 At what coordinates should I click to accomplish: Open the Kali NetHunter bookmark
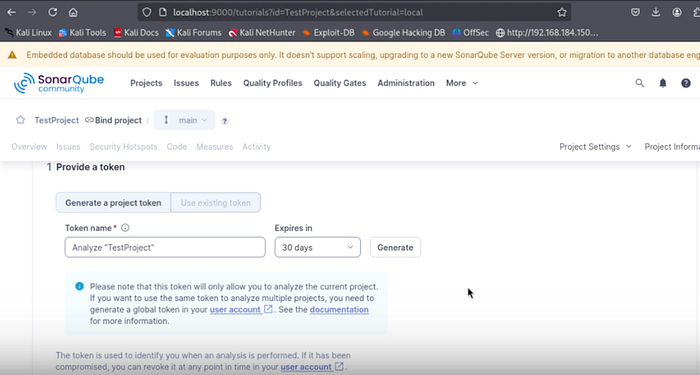coord(262,33)
